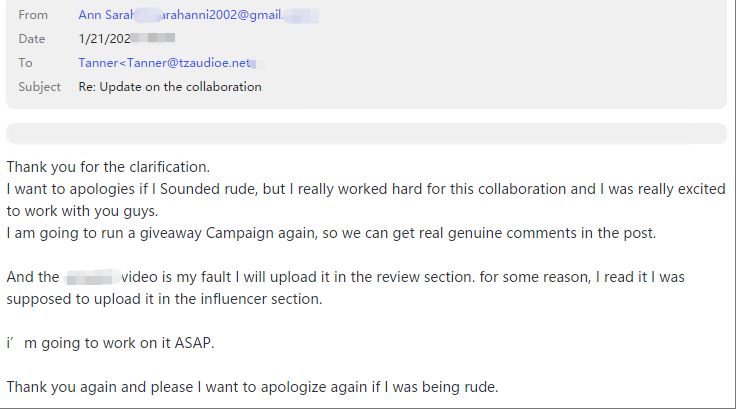Screen dimensions: 736x409
Task: Click the line to work with you guys
Action: click(82, 211)
